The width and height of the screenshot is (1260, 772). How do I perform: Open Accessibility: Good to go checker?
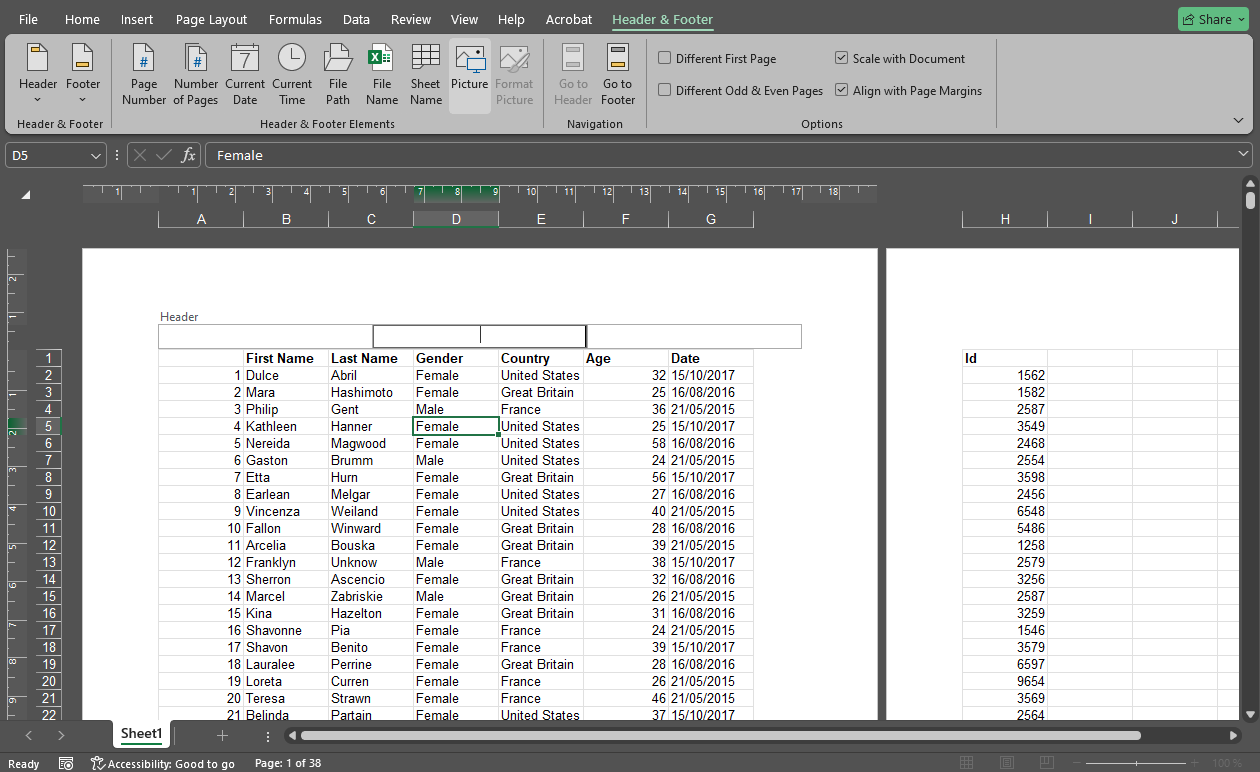163,763
